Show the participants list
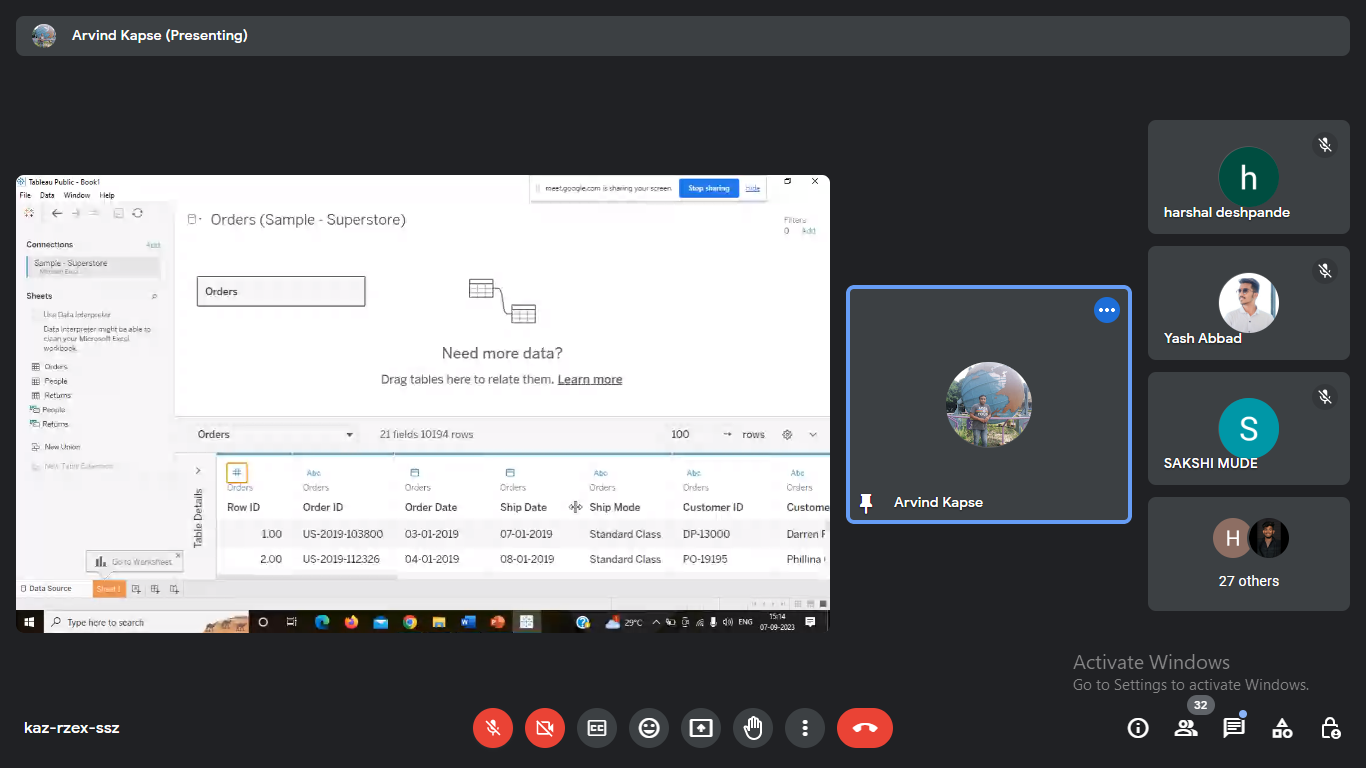 pyautogui.click(x=1186, y=728)
